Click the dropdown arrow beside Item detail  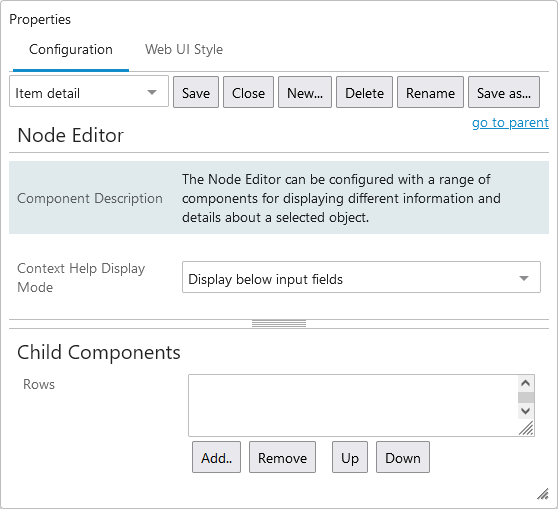tap(152, 92)
